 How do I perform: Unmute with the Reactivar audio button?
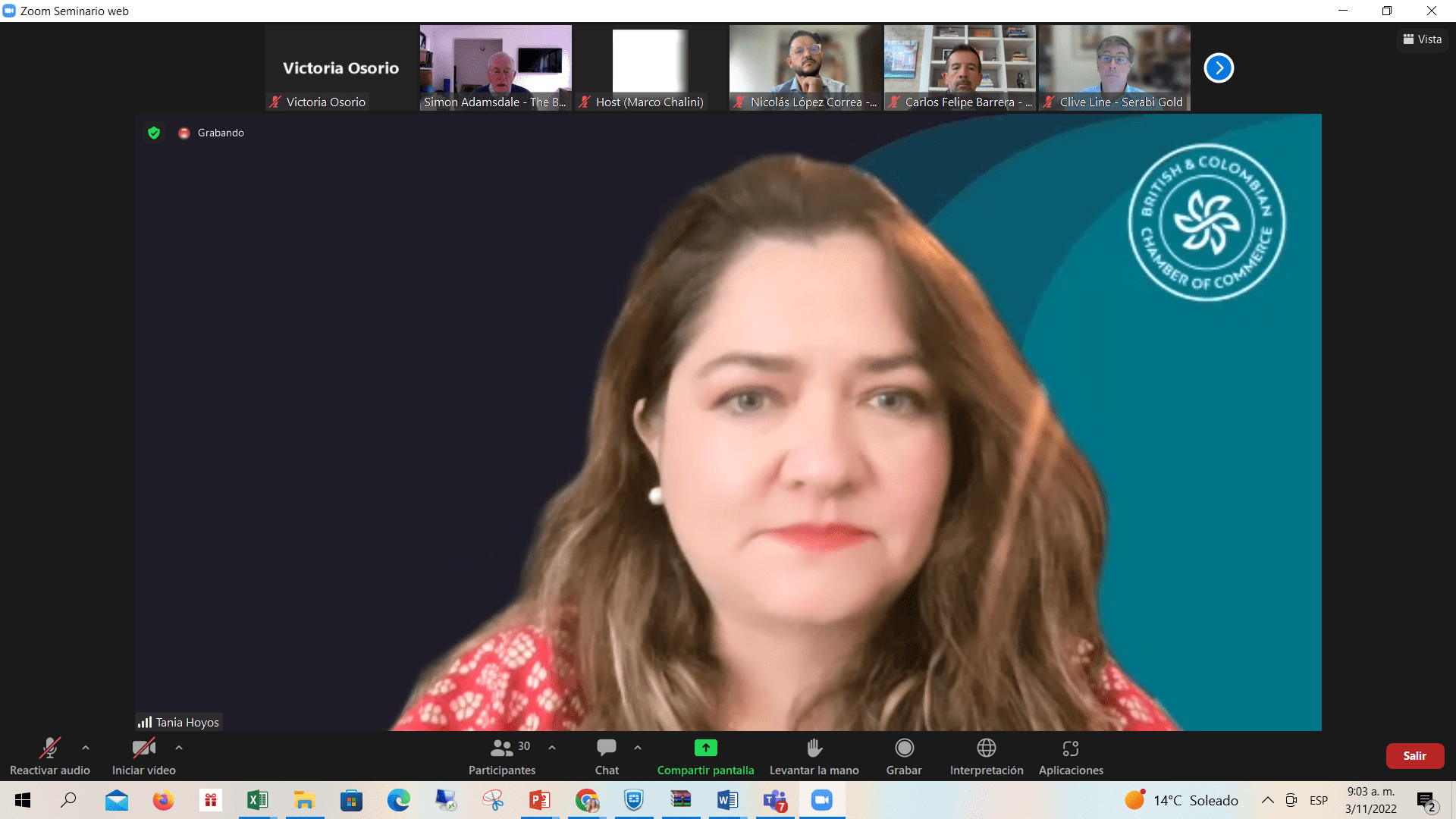(x=49, y=756)
